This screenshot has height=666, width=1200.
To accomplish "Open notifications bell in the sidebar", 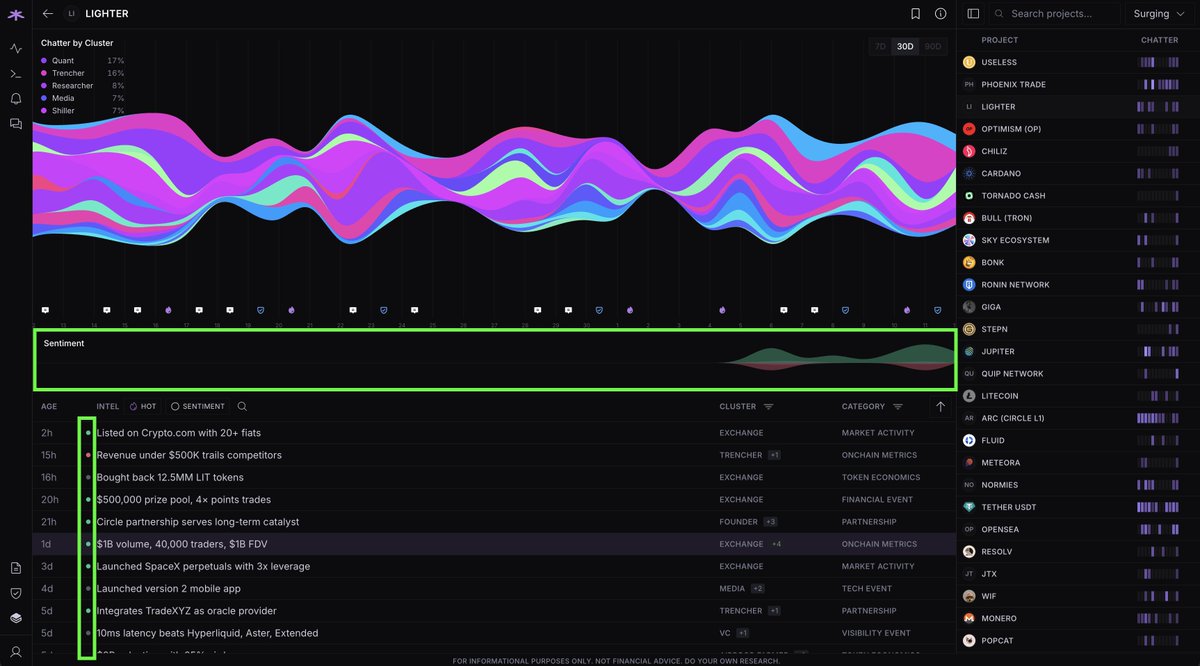I will click(x=15, y=99).
